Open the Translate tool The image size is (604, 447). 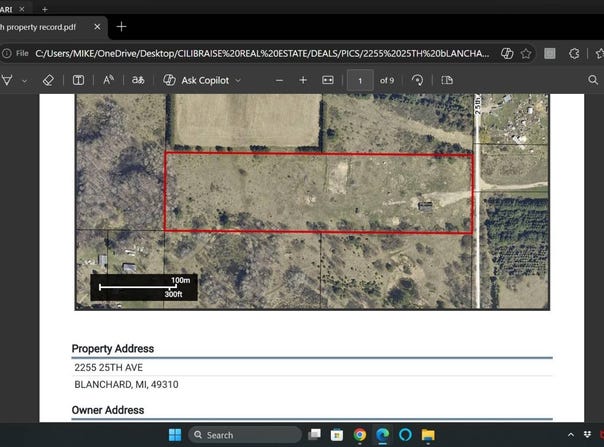point(138,80)
